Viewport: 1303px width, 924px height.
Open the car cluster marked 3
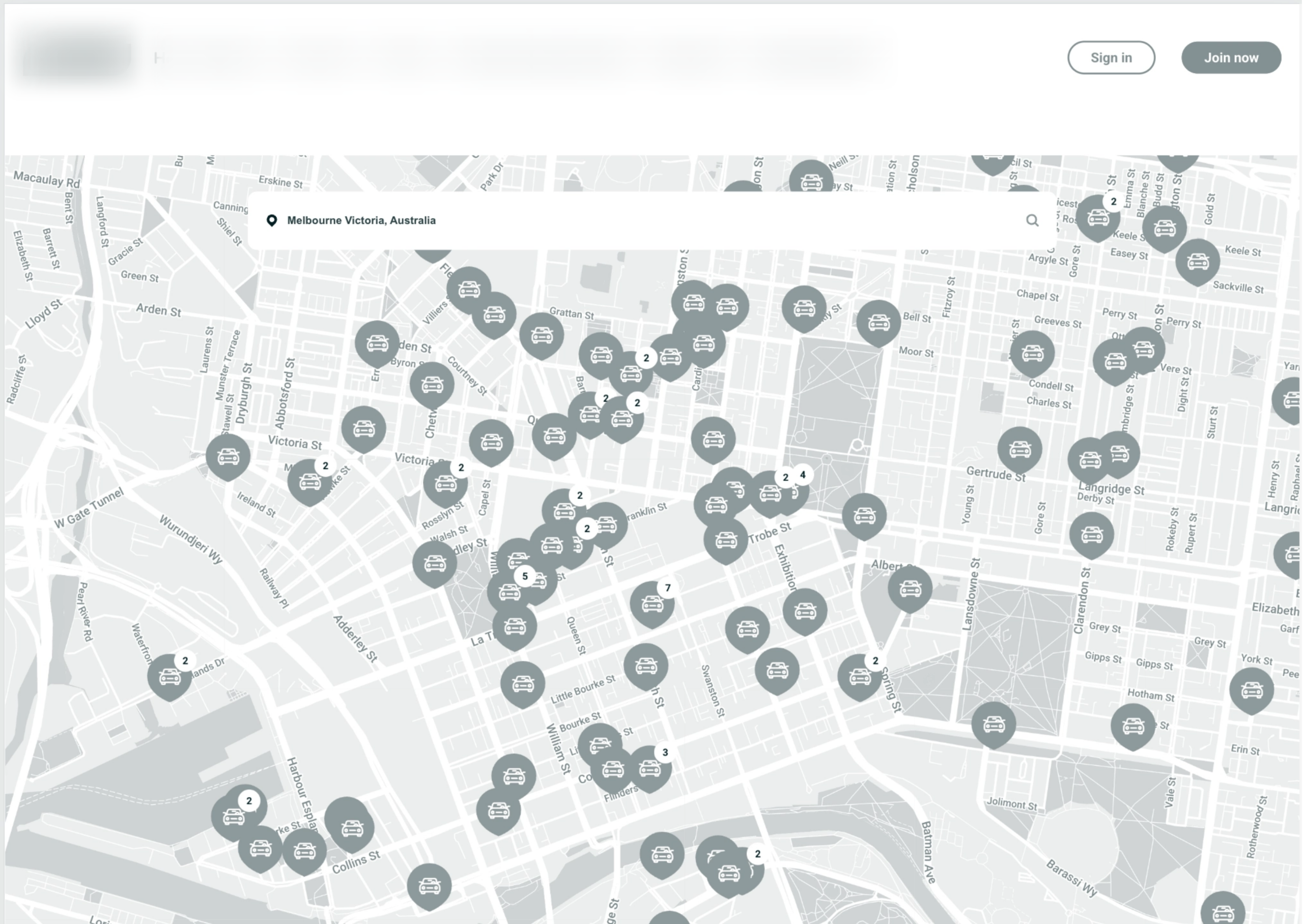click(649, 769)
